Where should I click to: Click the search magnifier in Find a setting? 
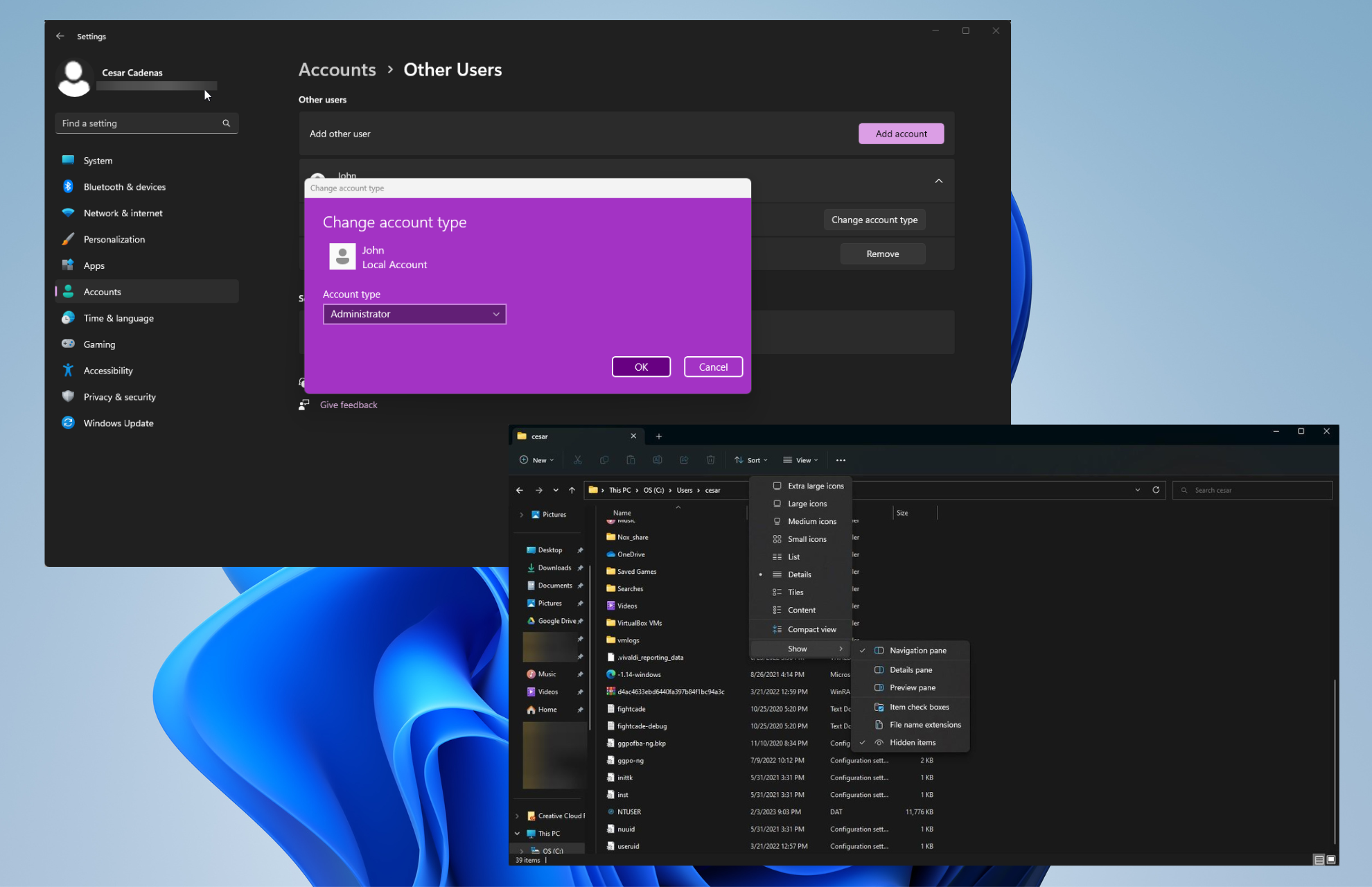click(x=226, y=123)
